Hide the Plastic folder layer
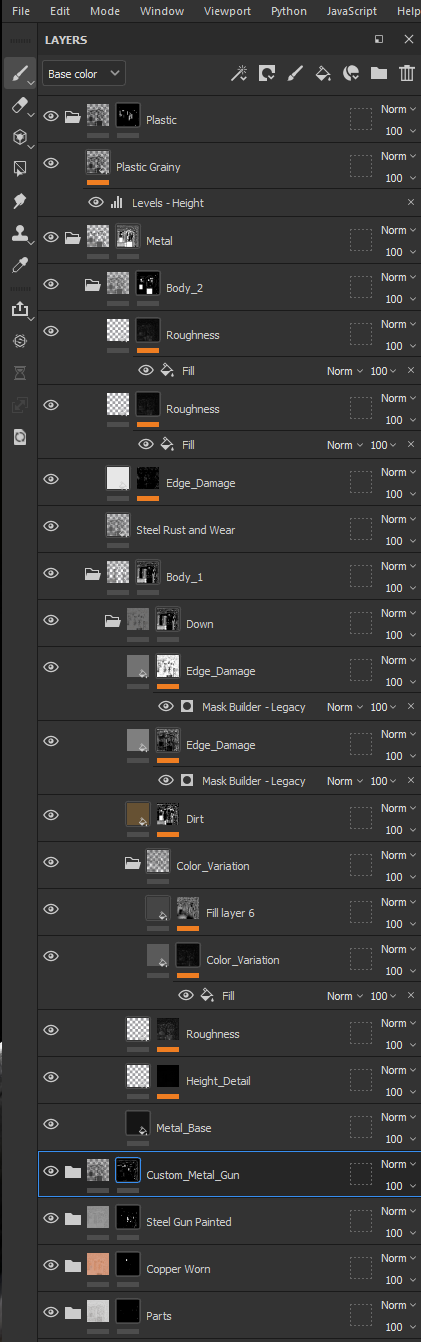 pyautogui.click(x=51, y=118)
